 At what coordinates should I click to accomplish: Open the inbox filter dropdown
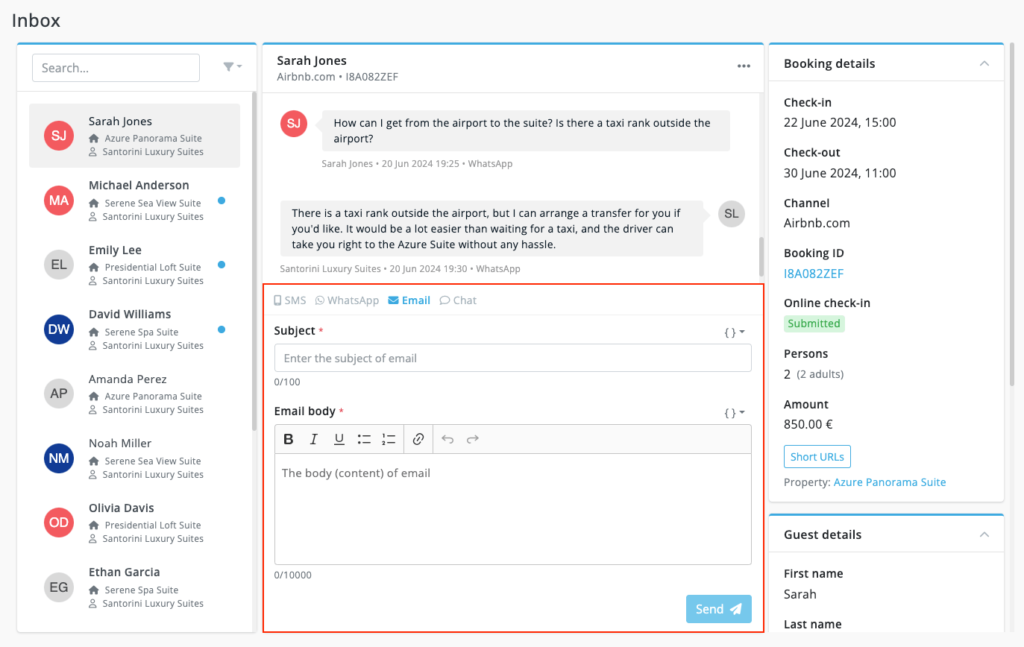232,67
